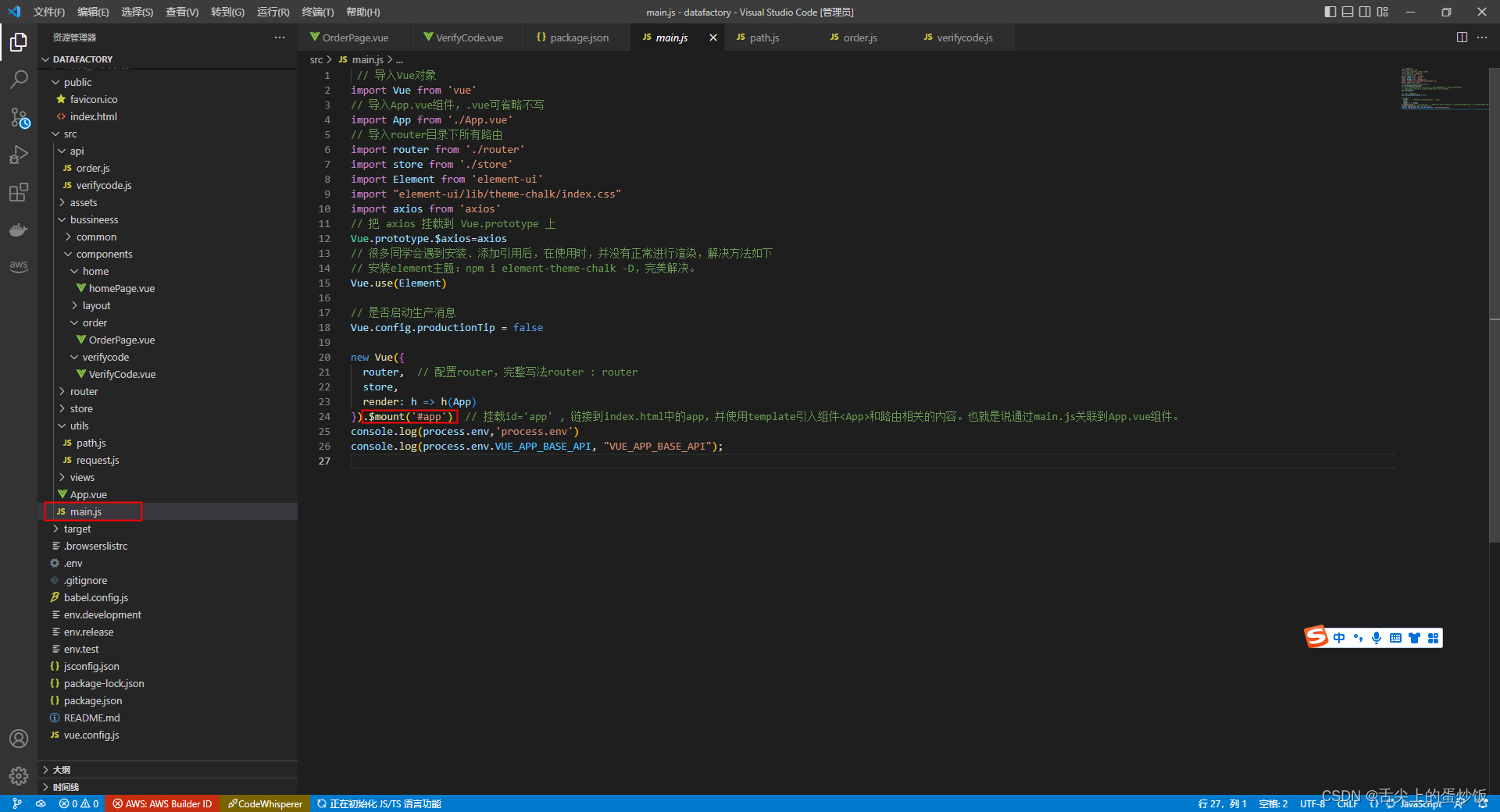Click the Sogou input method S logo

coord(1316,637)
